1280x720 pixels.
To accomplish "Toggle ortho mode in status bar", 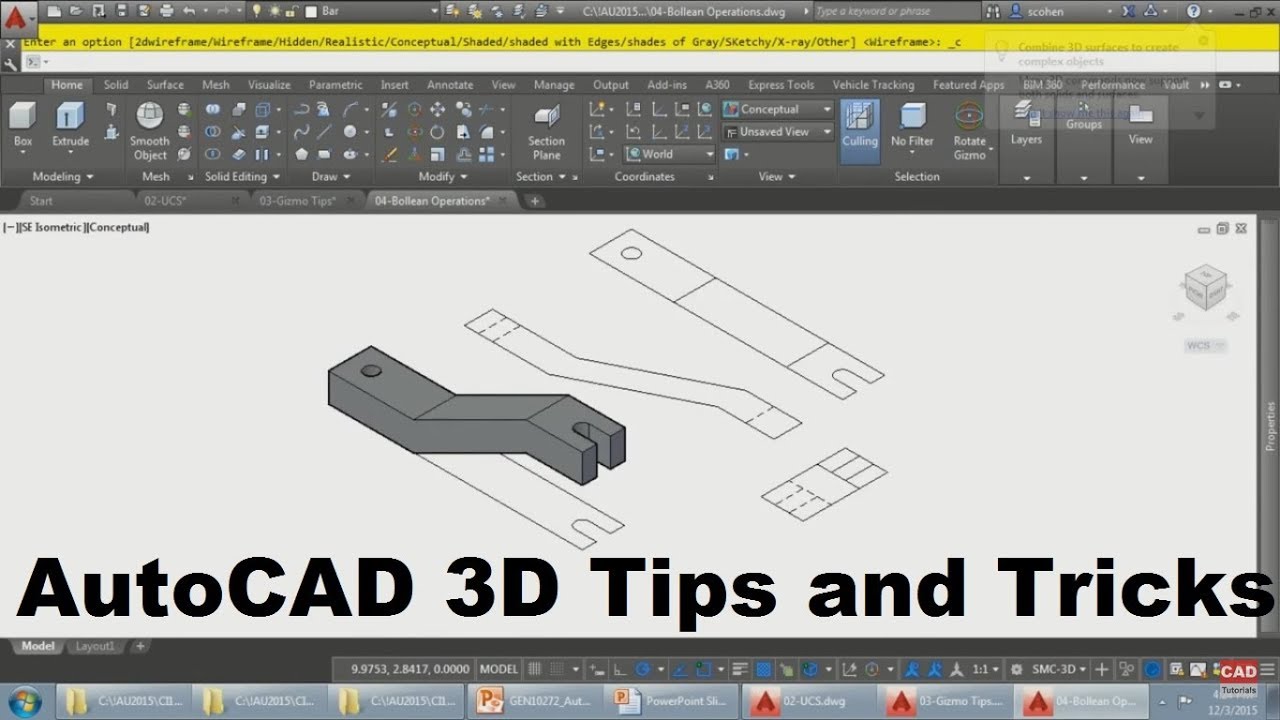I will pos(620,669).
